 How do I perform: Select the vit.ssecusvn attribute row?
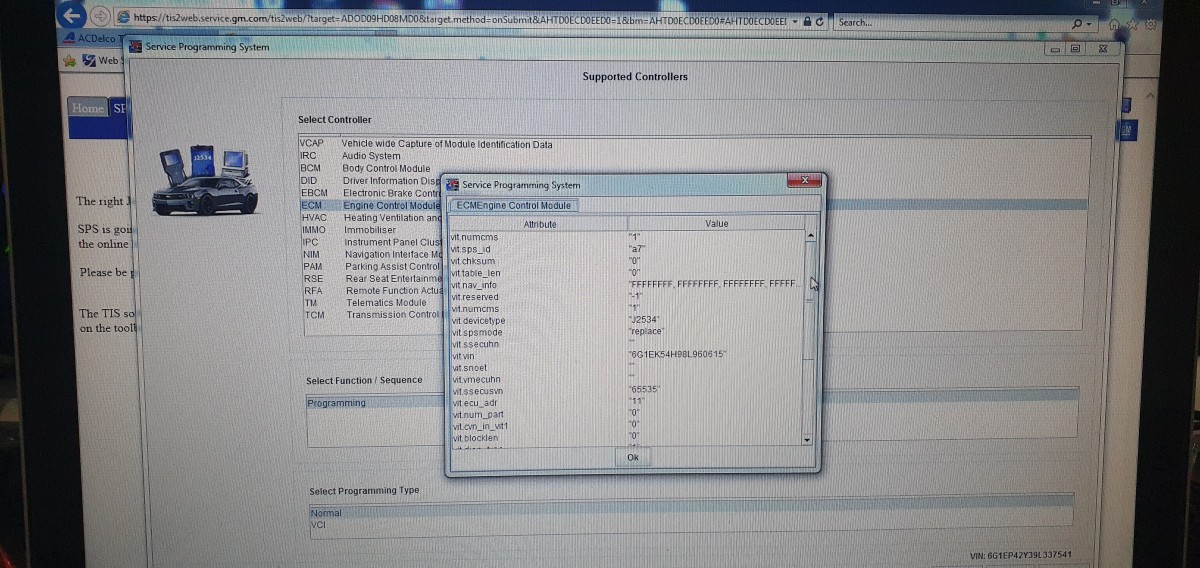627,391
